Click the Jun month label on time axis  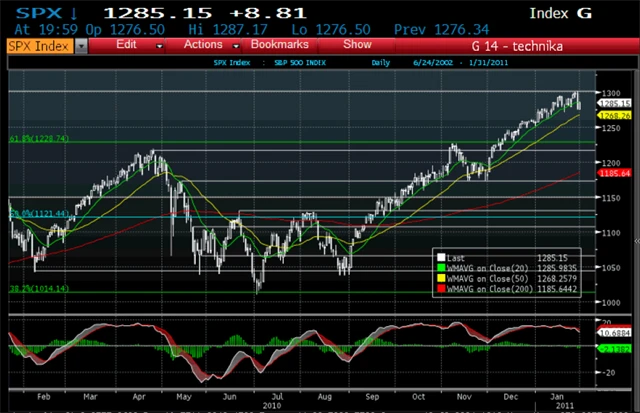click(229, 396)
